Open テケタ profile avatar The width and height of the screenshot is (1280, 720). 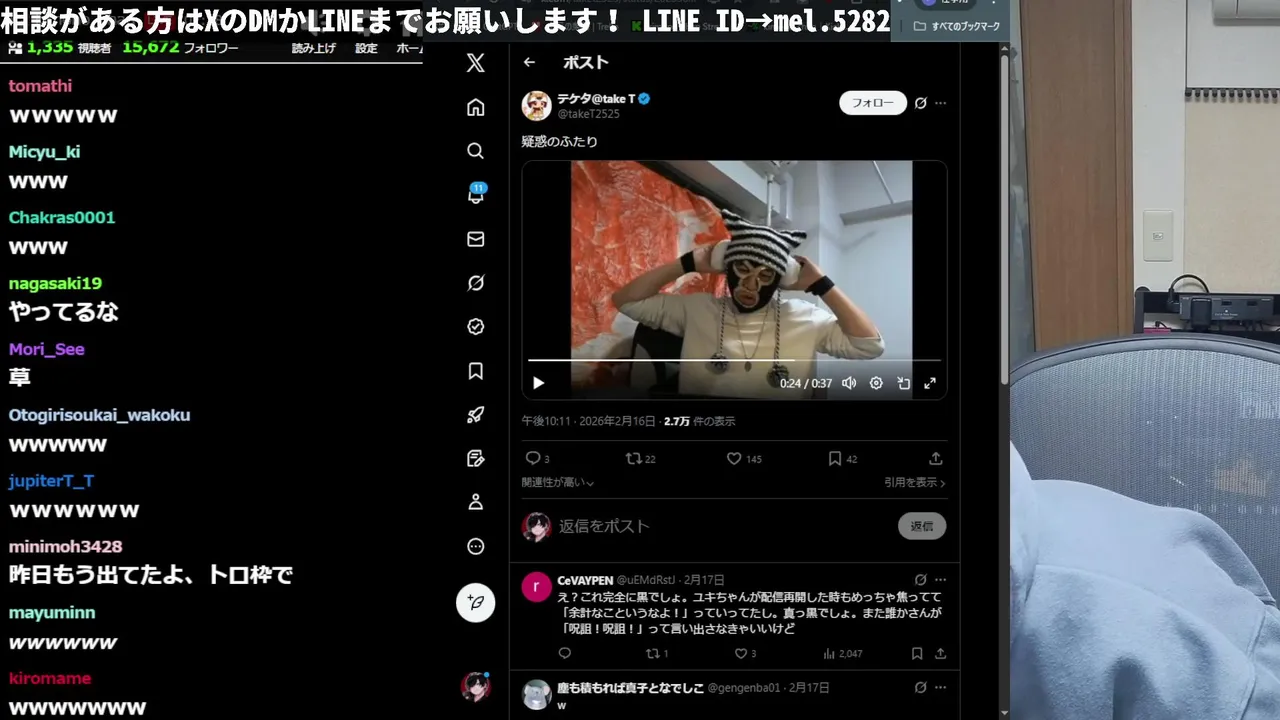537,105
